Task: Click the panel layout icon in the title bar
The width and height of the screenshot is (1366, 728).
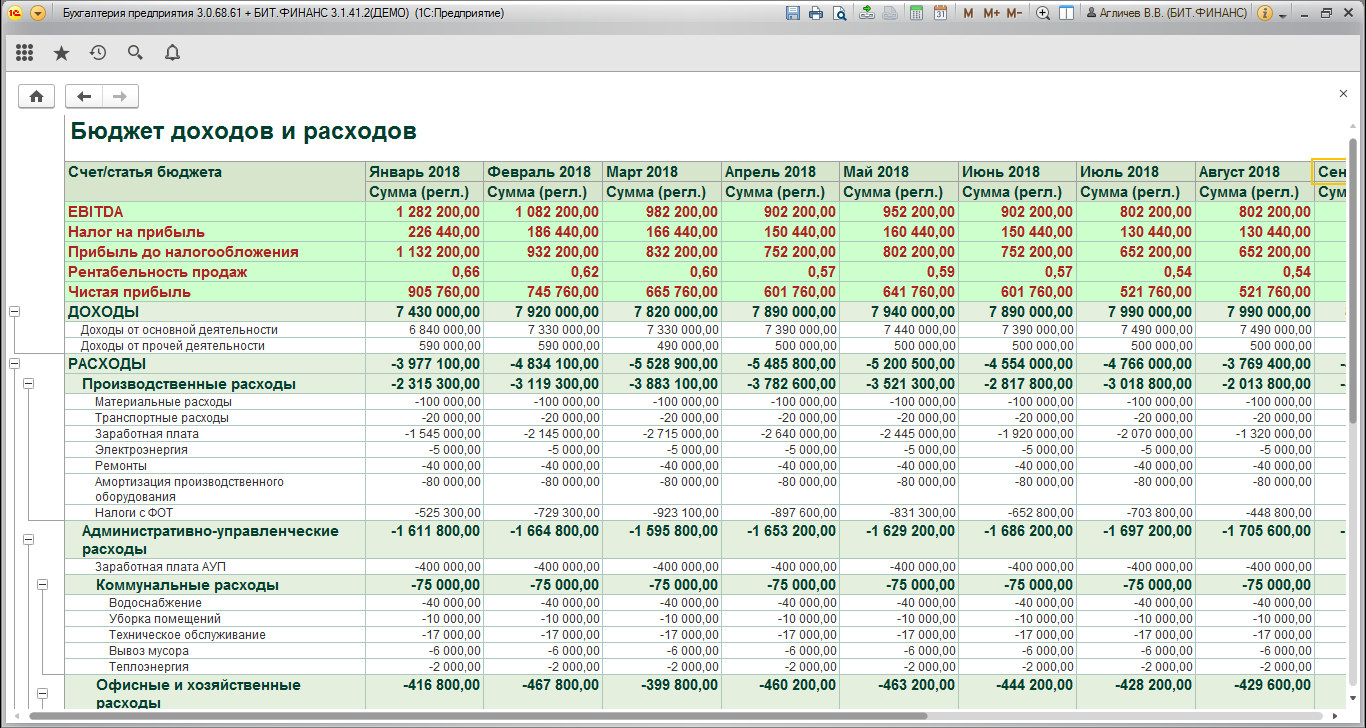Action: (1066, 14)
